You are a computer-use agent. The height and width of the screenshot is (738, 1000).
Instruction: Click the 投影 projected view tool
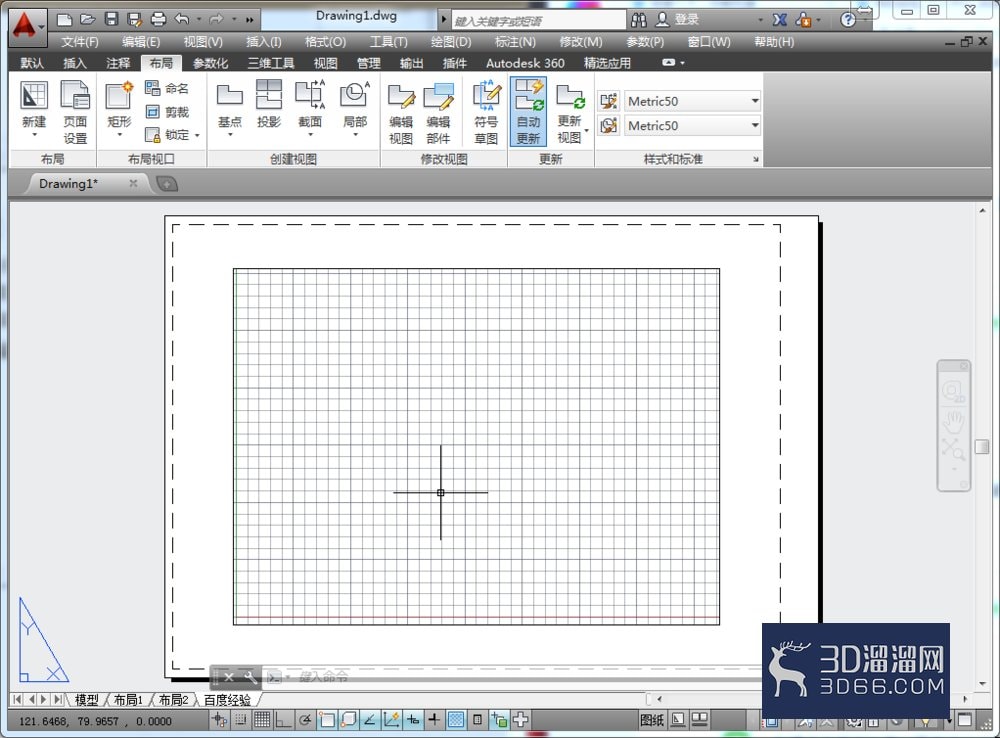pos(268,104)
